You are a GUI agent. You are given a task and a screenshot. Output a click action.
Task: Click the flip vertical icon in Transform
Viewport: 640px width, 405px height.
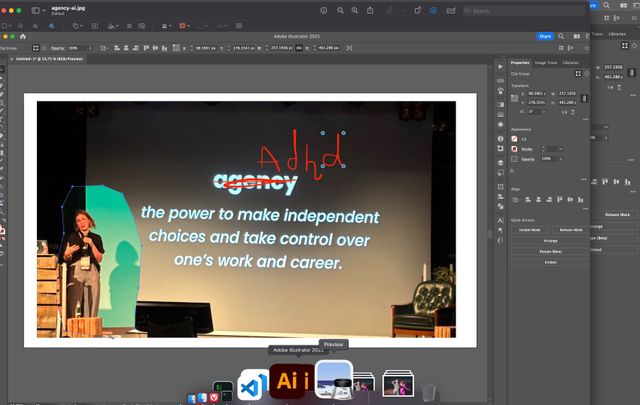(573, 112)
